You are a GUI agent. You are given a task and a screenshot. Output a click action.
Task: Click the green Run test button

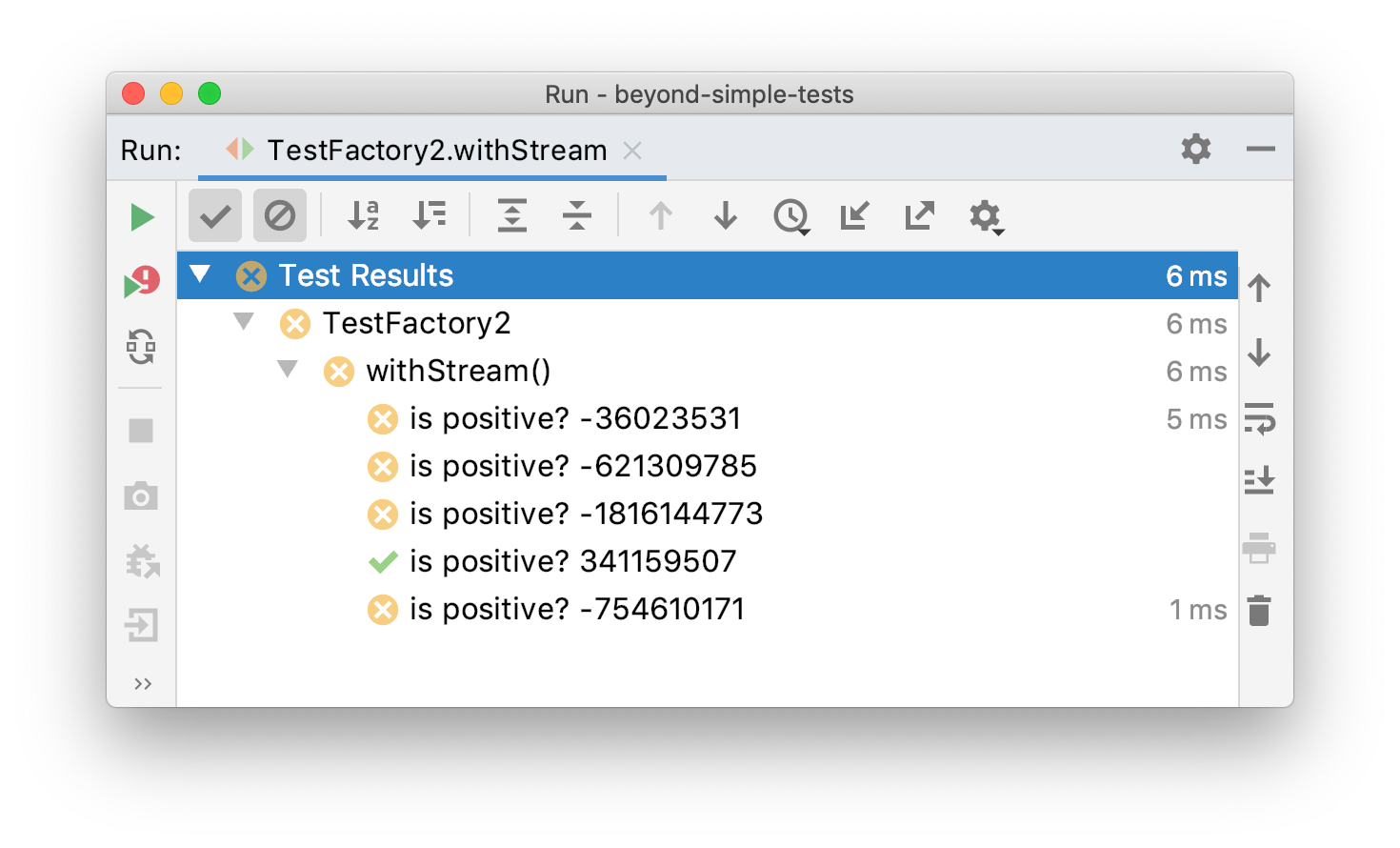click(142, 217)
